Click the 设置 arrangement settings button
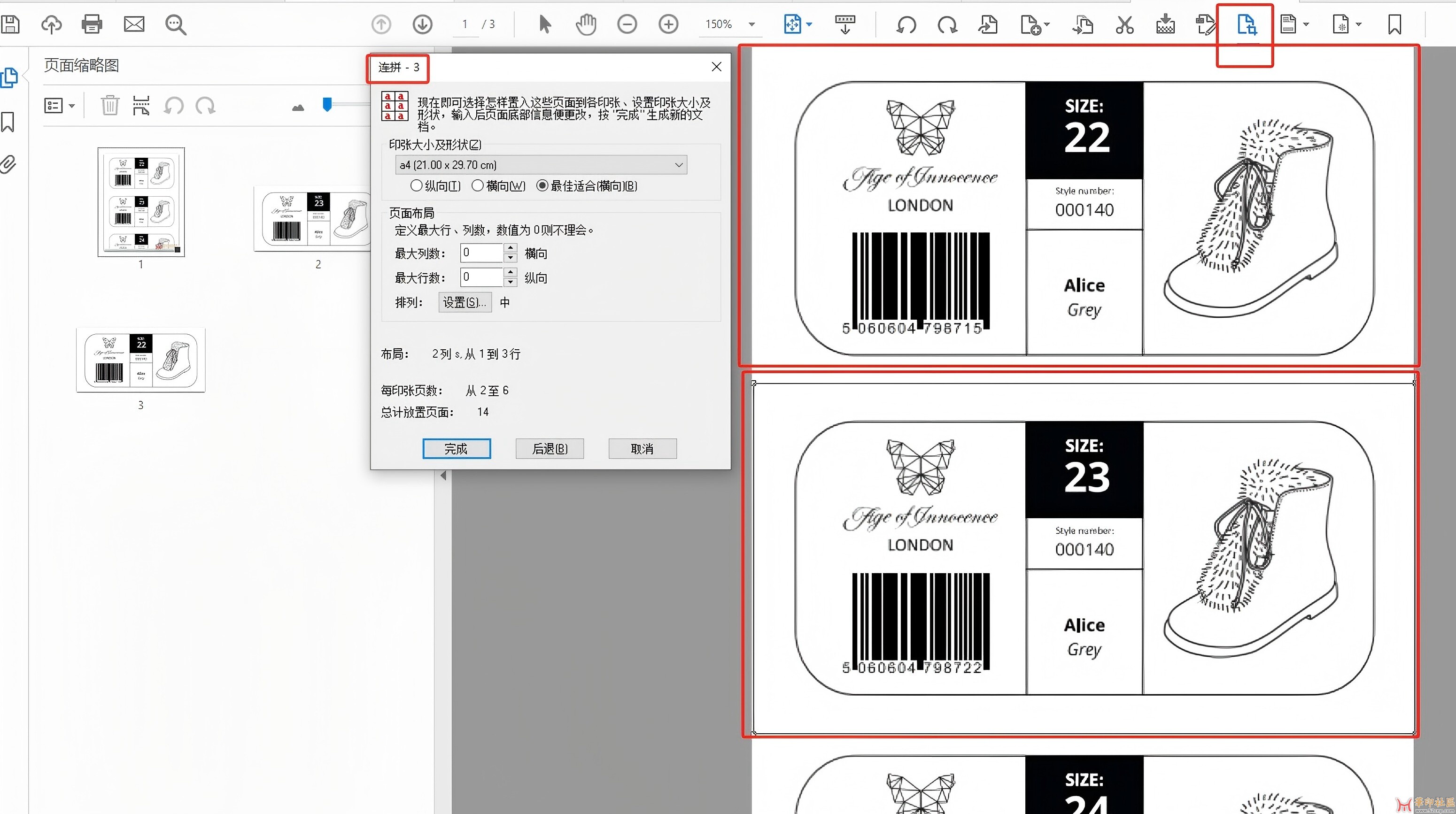 (464, 302)
